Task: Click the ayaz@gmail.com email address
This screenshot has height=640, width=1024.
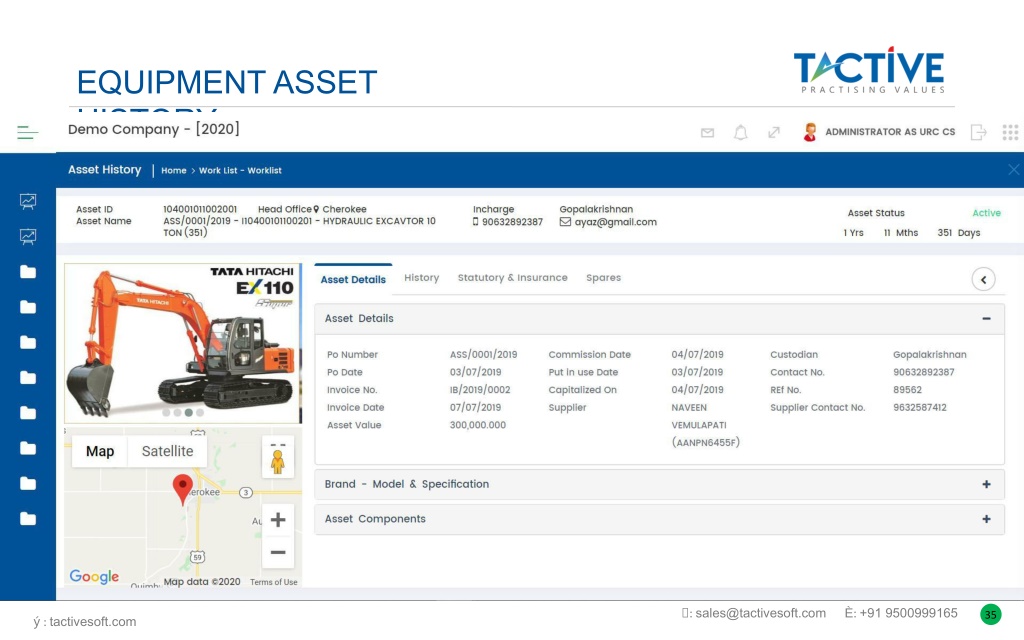Action: [x=616, y=222]
